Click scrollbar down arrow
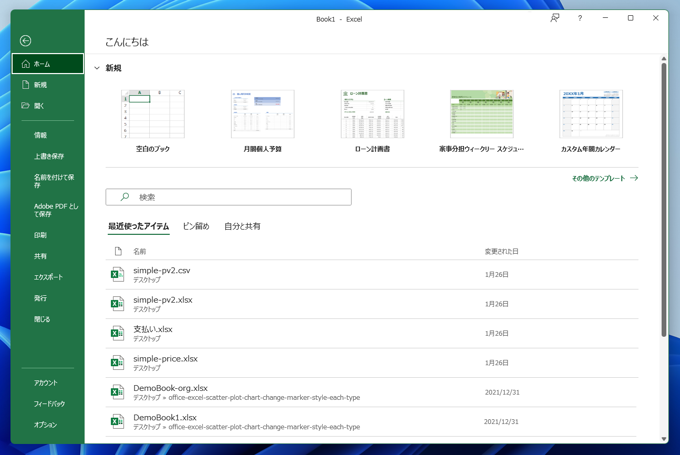 (664, 439)
